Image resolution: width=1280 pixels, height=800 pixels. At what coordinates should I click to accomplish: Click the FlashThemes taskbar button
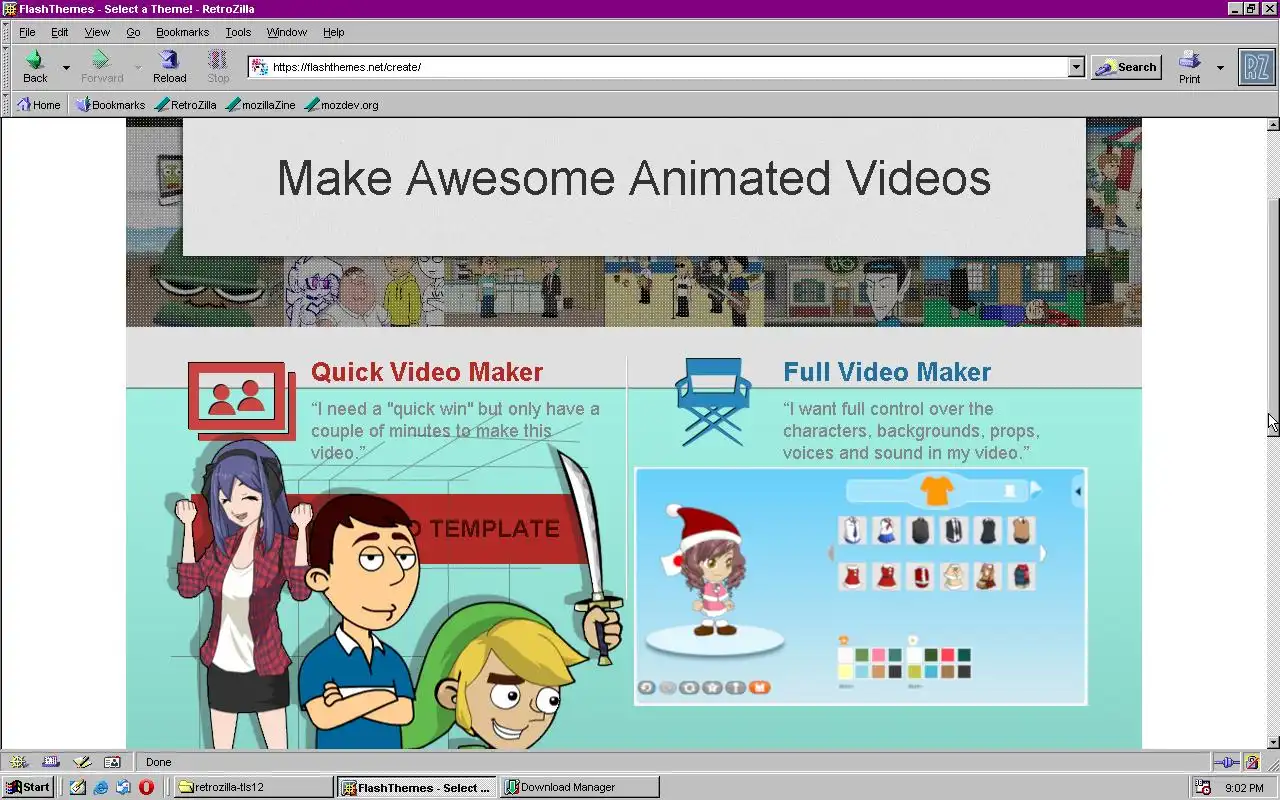coord(417,787)
